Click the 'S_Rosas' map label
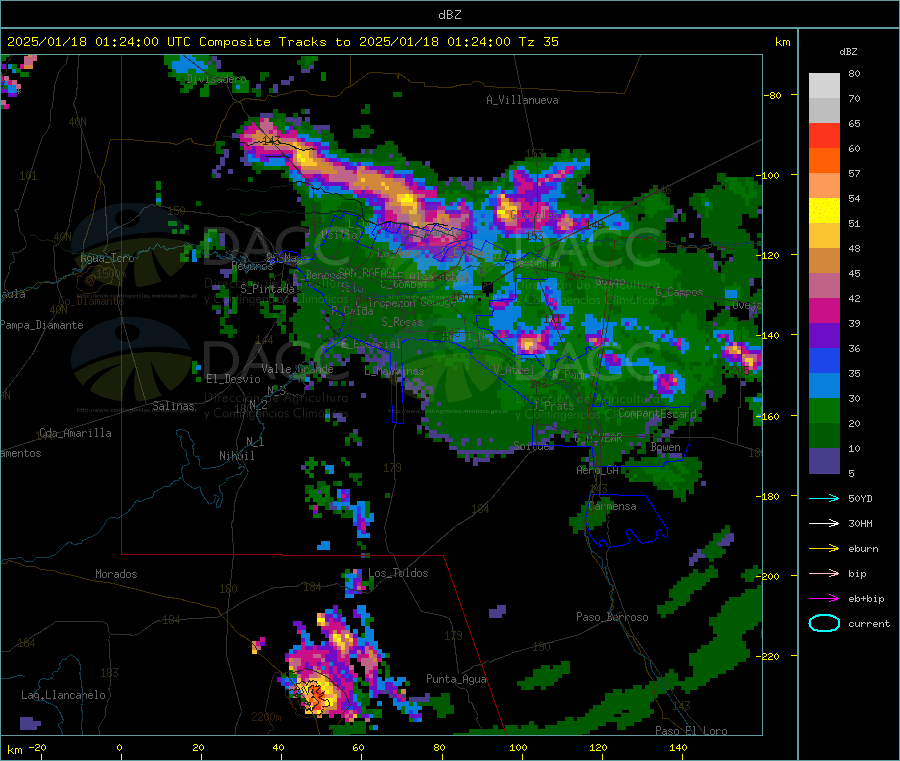This screenshot has width=900, height=761. 402,322
